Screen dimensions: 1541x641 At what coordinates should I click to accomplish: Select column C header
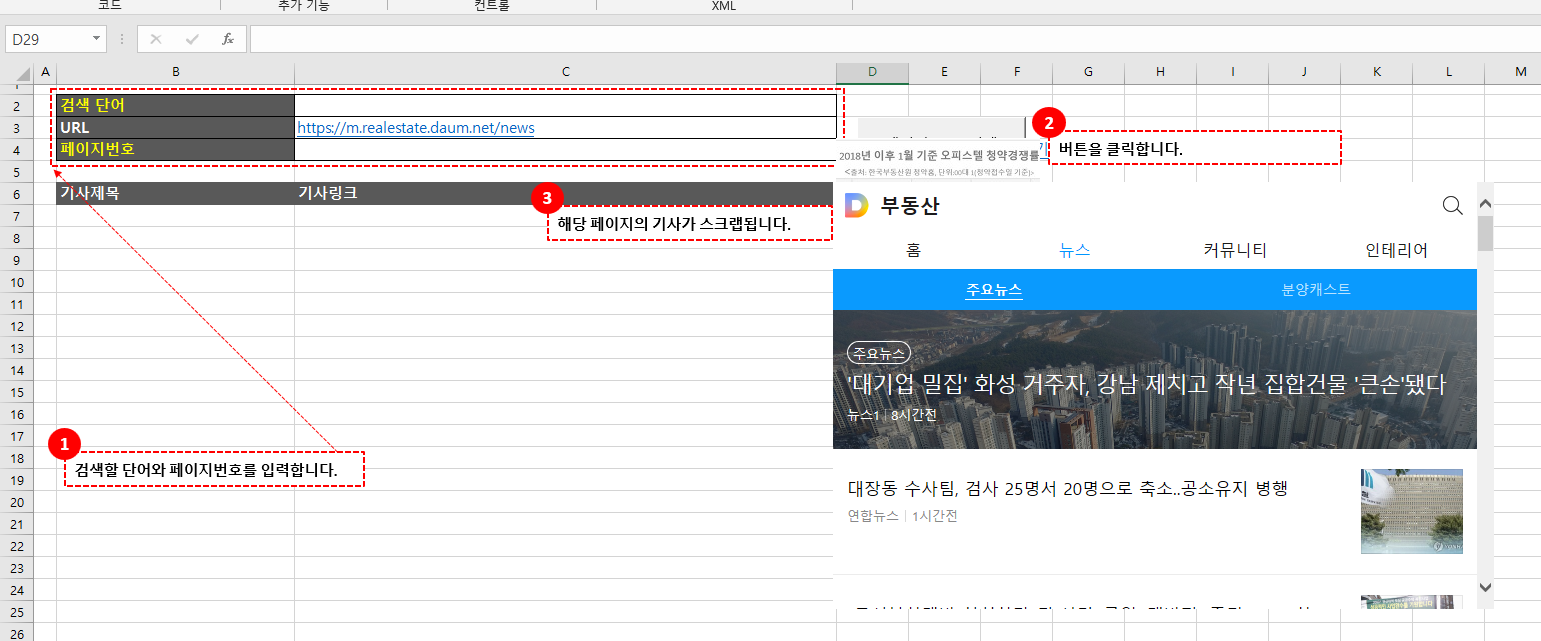(x=566, y=72)
